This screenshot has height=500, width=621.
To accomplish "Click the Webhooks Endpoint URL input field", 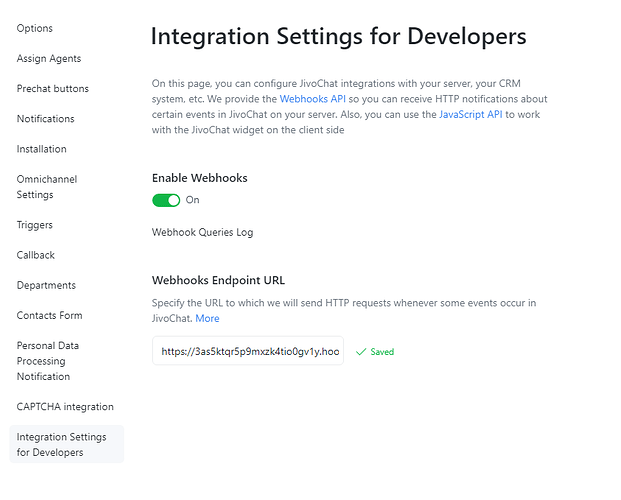I will 247,352.
